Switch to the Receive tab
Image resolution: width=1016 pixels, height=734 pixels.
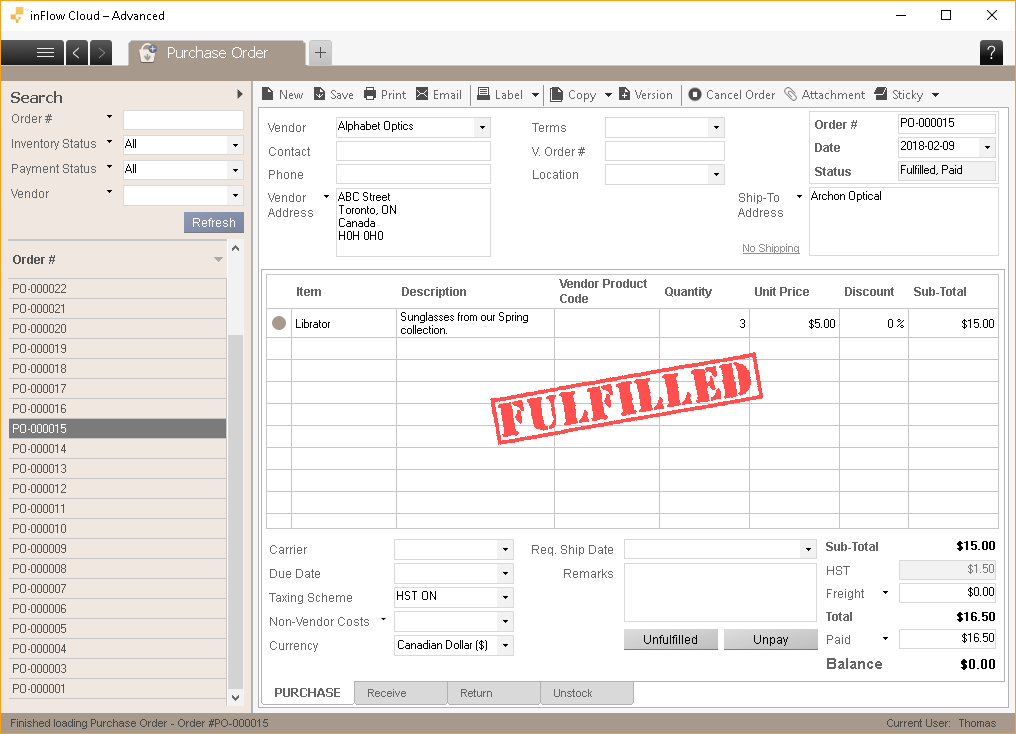(400, 692)
